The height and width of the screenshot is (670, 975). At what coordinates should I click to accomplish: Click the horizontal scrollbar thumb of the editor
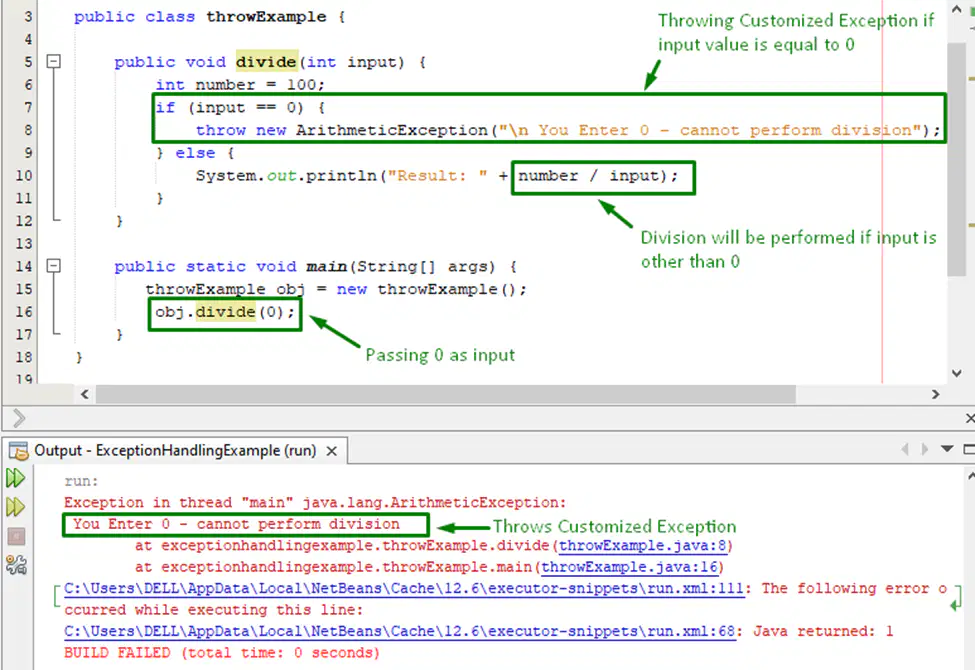coord(445,394)
